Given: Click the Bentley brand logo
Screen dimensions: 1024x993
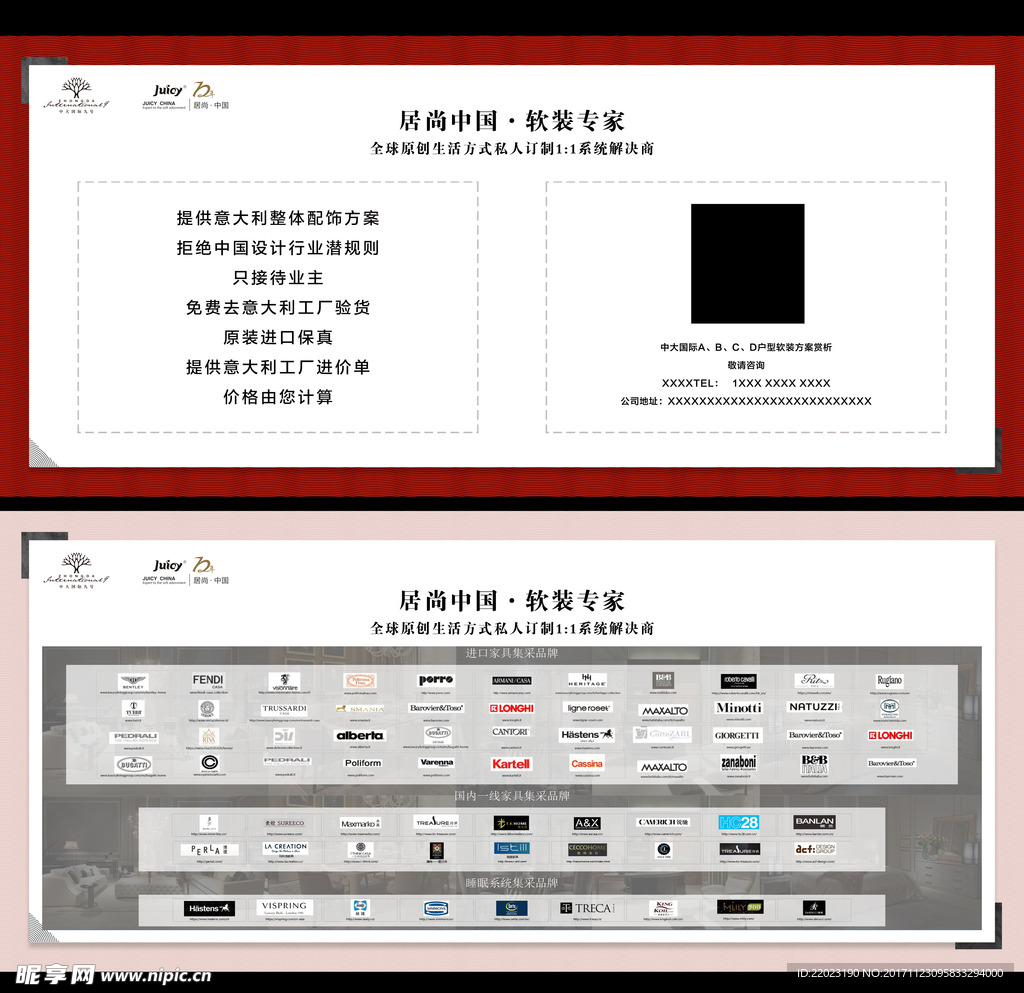Looking at the screenshot, I should pos(133,681).
